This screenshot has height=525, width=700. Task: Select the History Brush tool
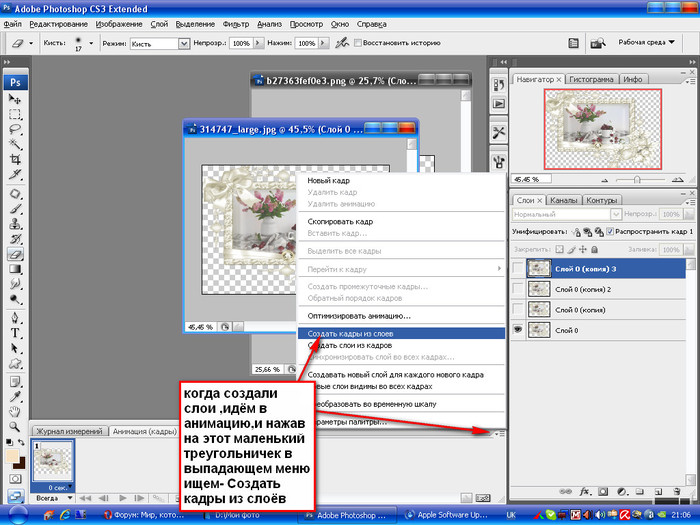tap(15, 239)
